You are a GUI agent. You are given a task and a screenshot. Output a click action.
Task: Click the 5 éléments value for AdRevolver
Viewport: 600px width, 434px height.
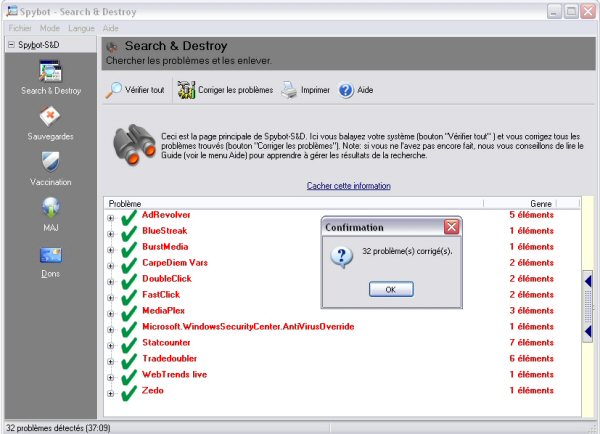[x=532, y=215]
